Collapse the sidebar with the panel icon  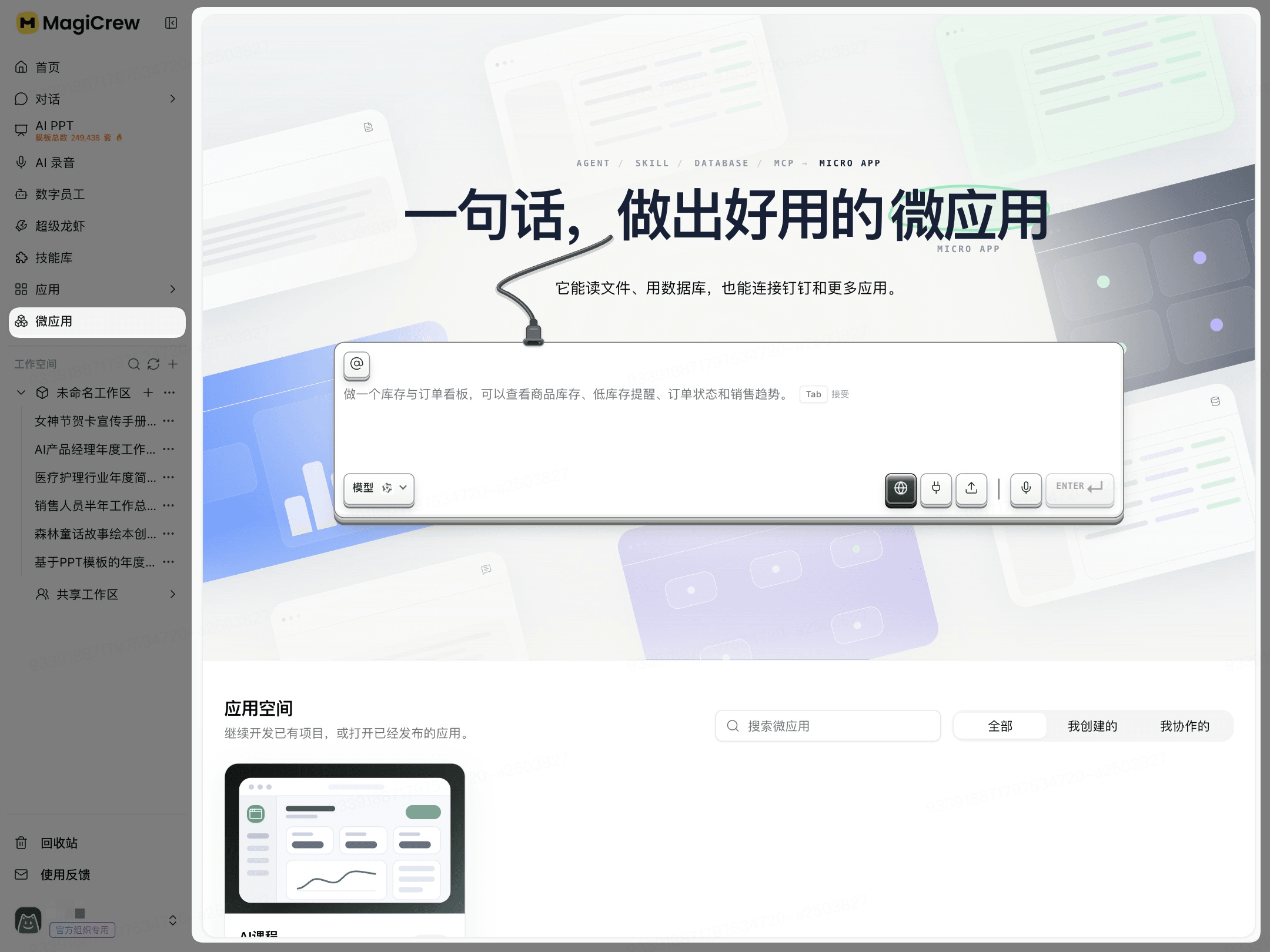[171, 23]
